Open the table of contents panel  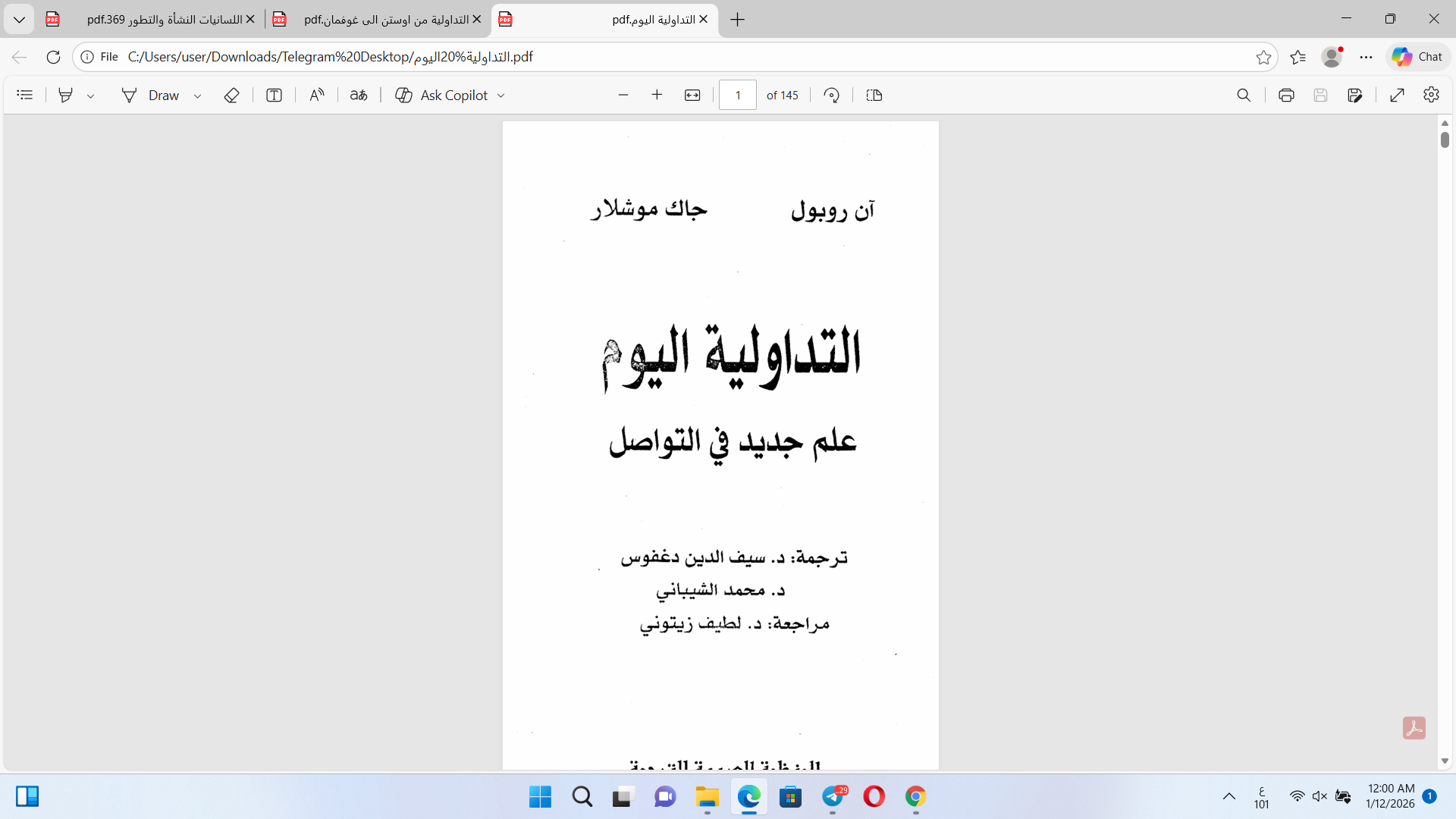coord(25,95)
